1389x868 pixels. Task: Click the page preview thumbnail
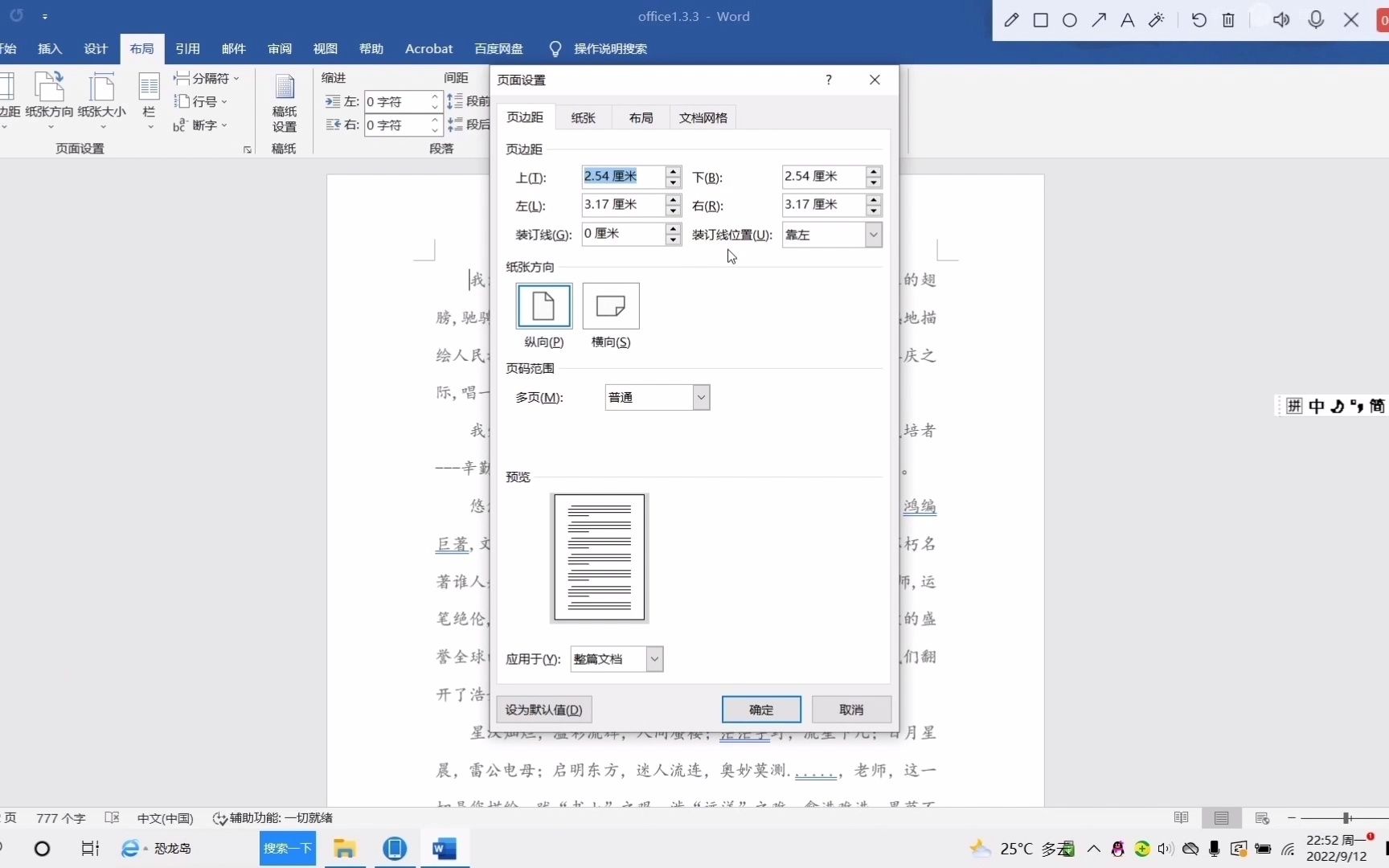click(600, 558)
